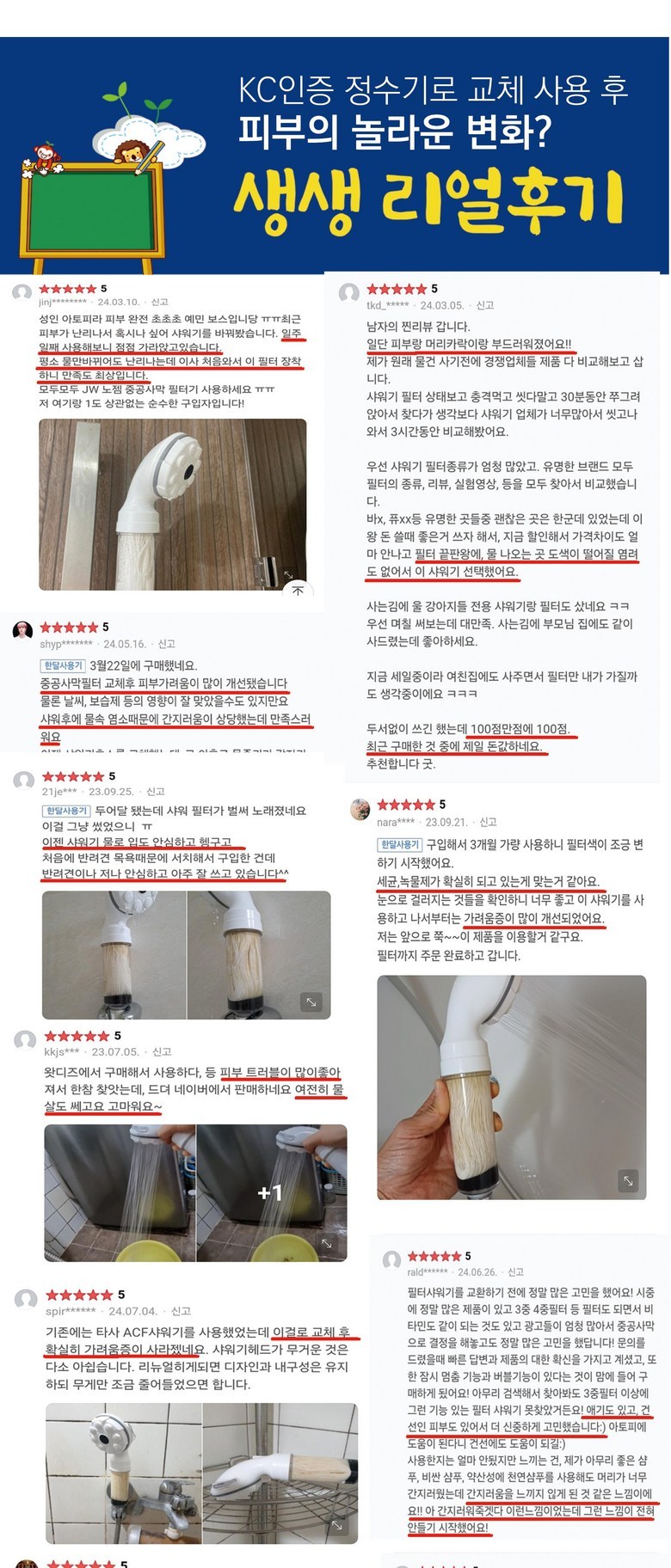
Task: Click nara reviewer's profile avatar
Action: click(x=360, y=810)
